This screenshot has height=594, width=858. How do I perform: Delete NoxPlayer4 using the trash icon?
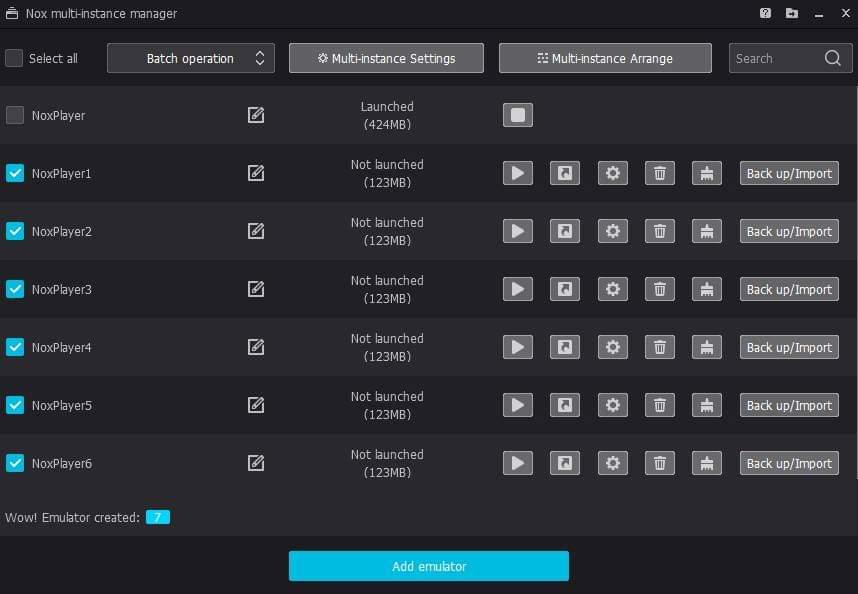click(659, 347)
